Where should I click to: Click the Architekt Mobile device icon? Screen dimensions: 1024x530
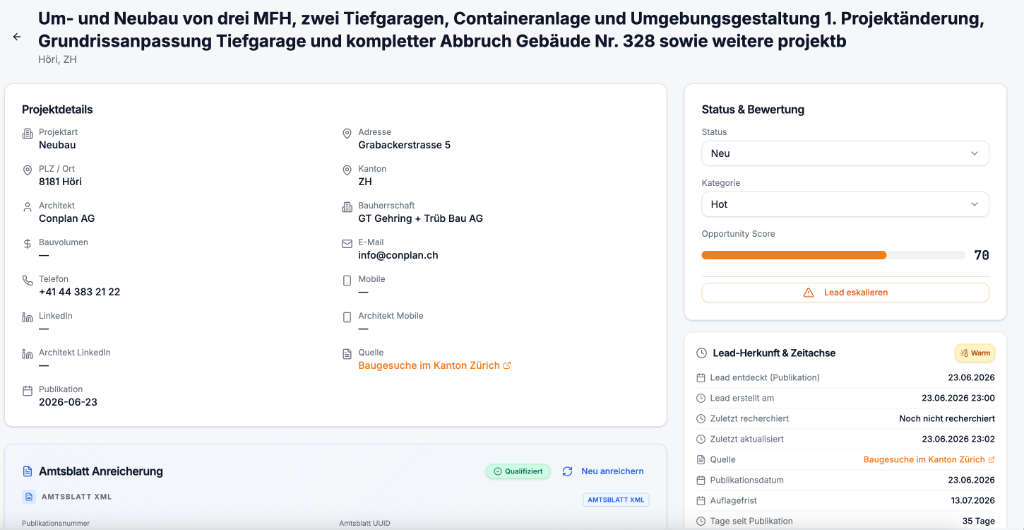click(347, 317)
